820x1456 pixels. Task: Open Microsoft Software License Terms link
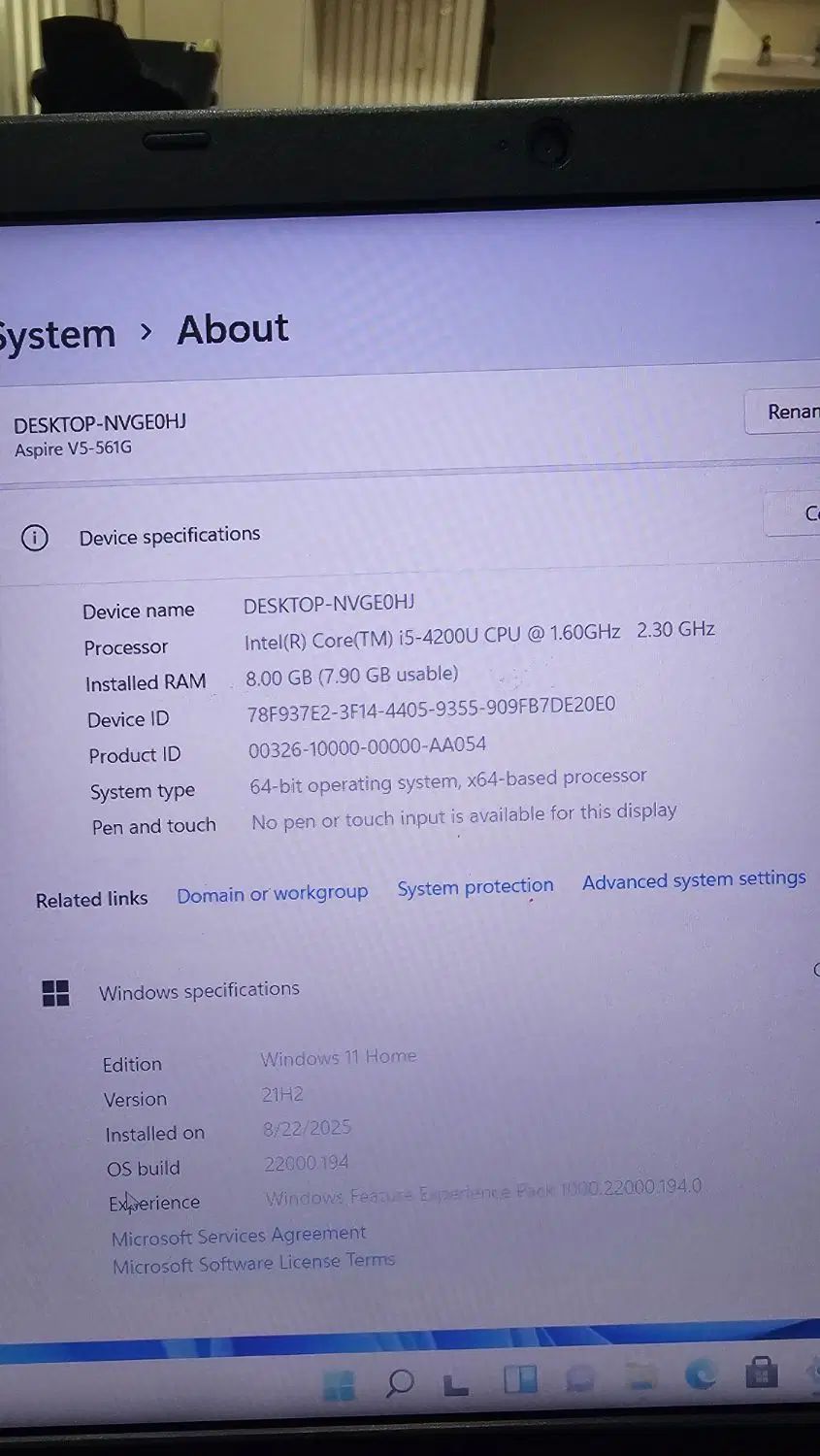(x=253, y=1263)
